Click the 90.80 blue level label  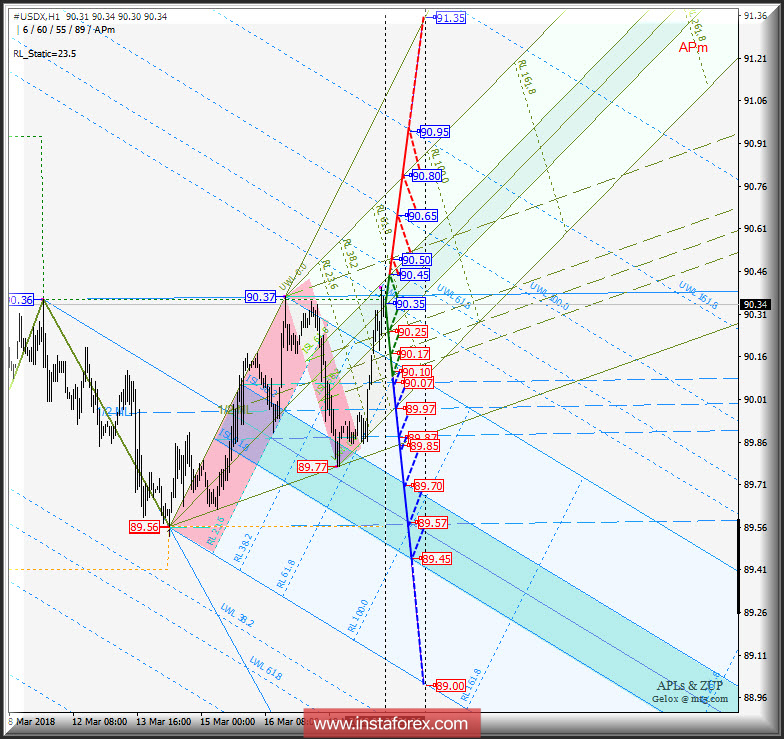427,176
